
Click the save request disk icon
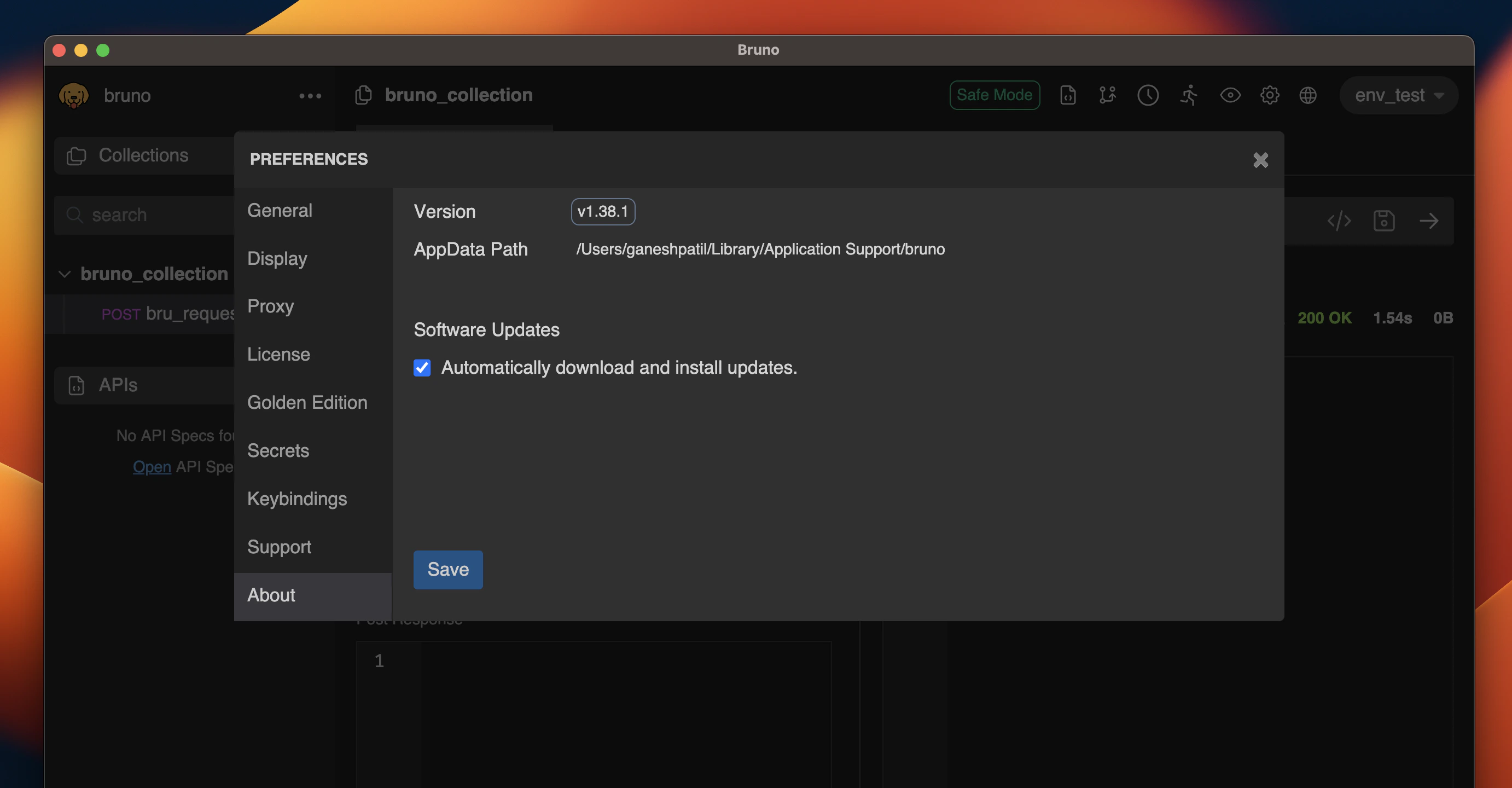1383,221
